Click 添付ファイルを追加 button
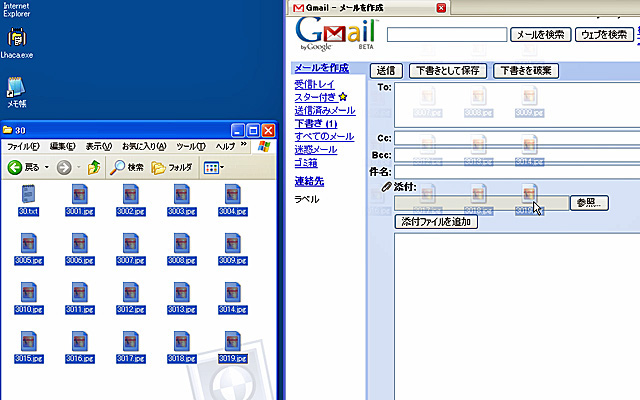The image size is (640, 400). tap(436, 222)
